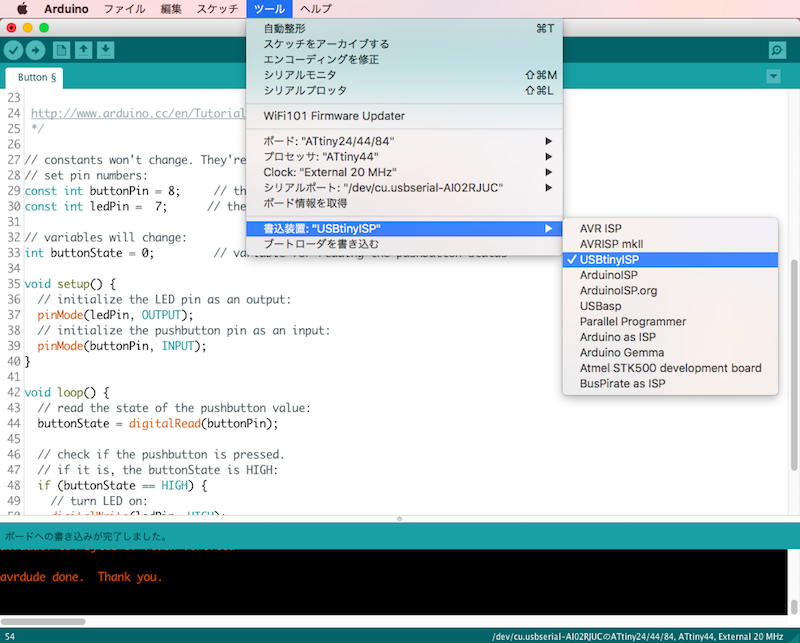The image size is (800, 643).
Task: Click 'int buttonState = 0;' code line
Action: (89, 253)
